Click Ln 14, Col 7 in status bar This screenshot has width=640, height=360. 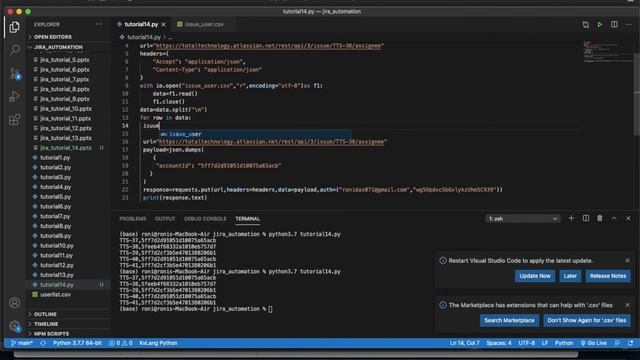[464, 343]
